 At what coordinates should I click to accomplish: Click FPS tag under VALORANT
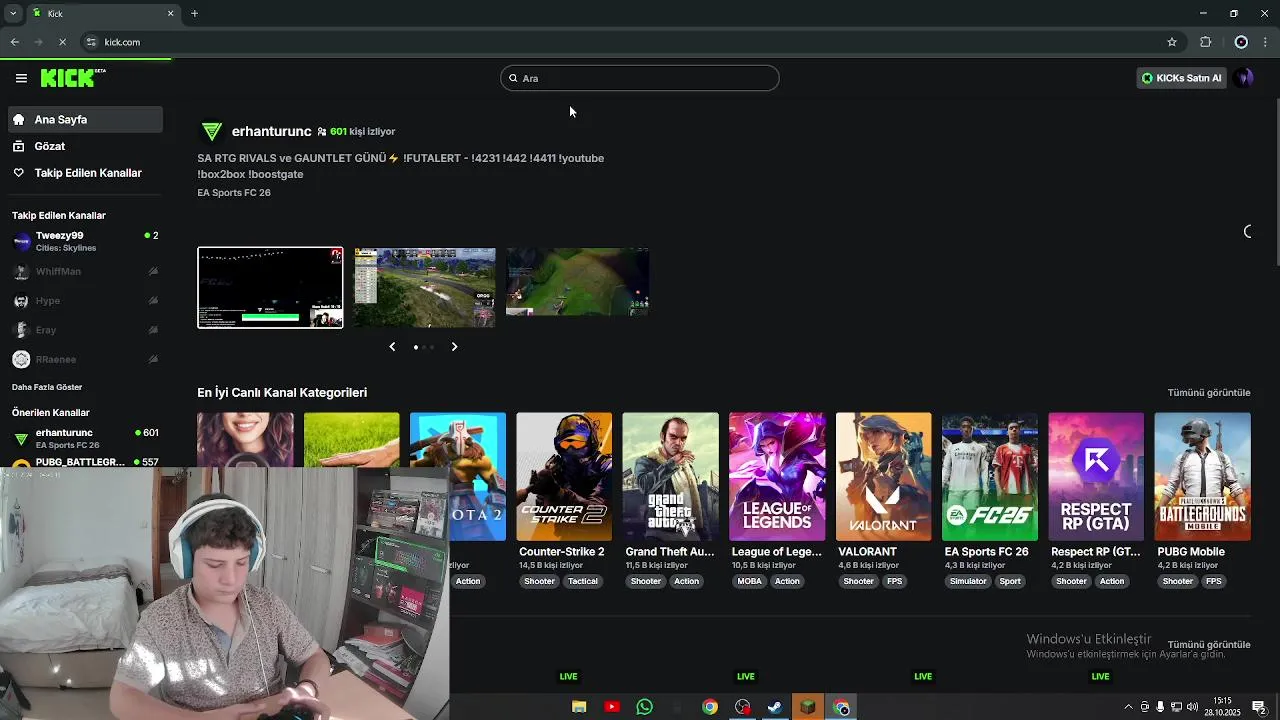point(894,581)
